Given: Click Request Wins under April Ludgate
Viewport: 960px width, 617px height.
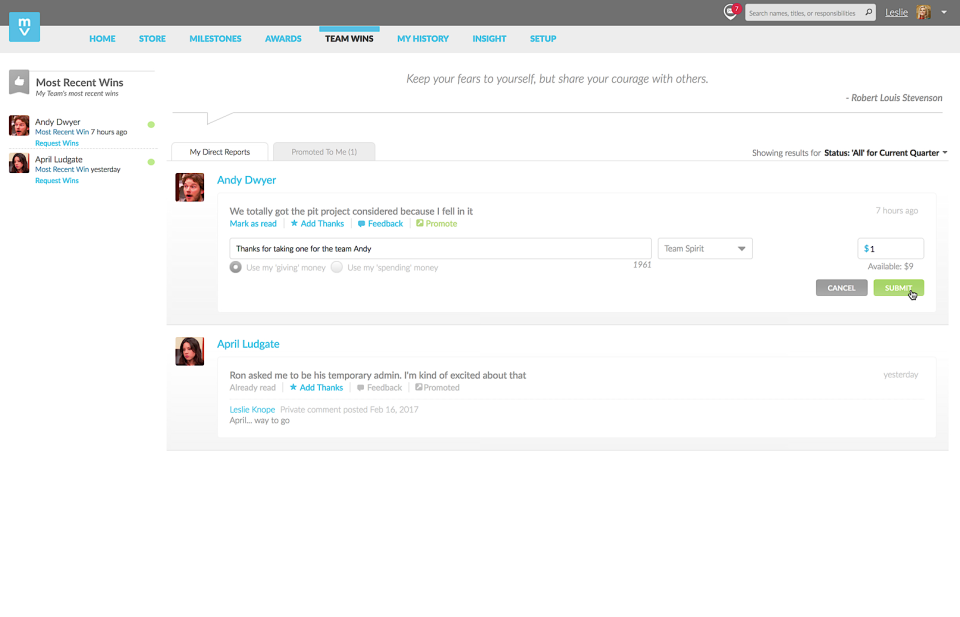Looking at the screenshot, I should pyautogui.click(x=57, y=181).
